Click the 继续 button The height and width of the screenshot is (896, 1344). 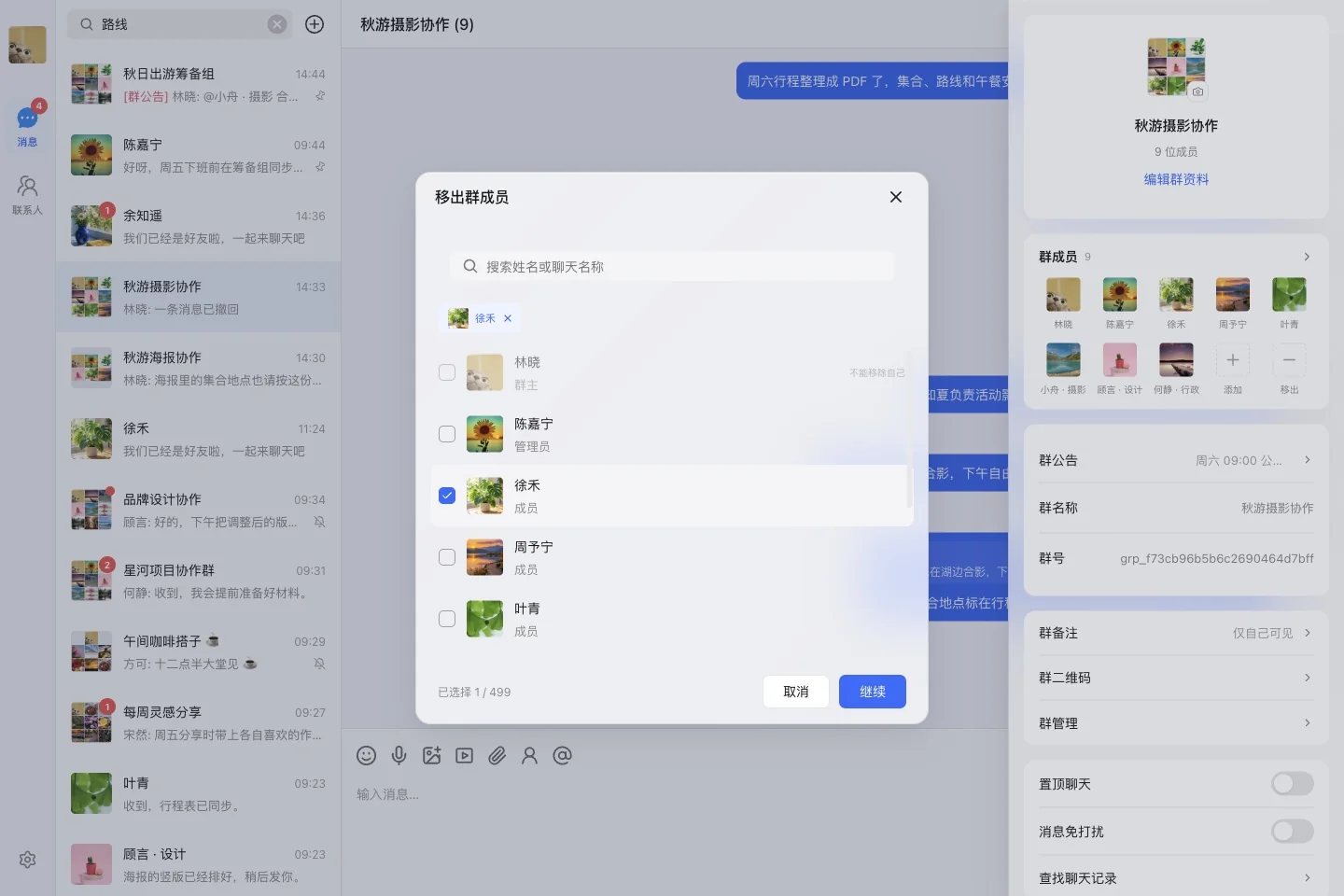point(873,692)
